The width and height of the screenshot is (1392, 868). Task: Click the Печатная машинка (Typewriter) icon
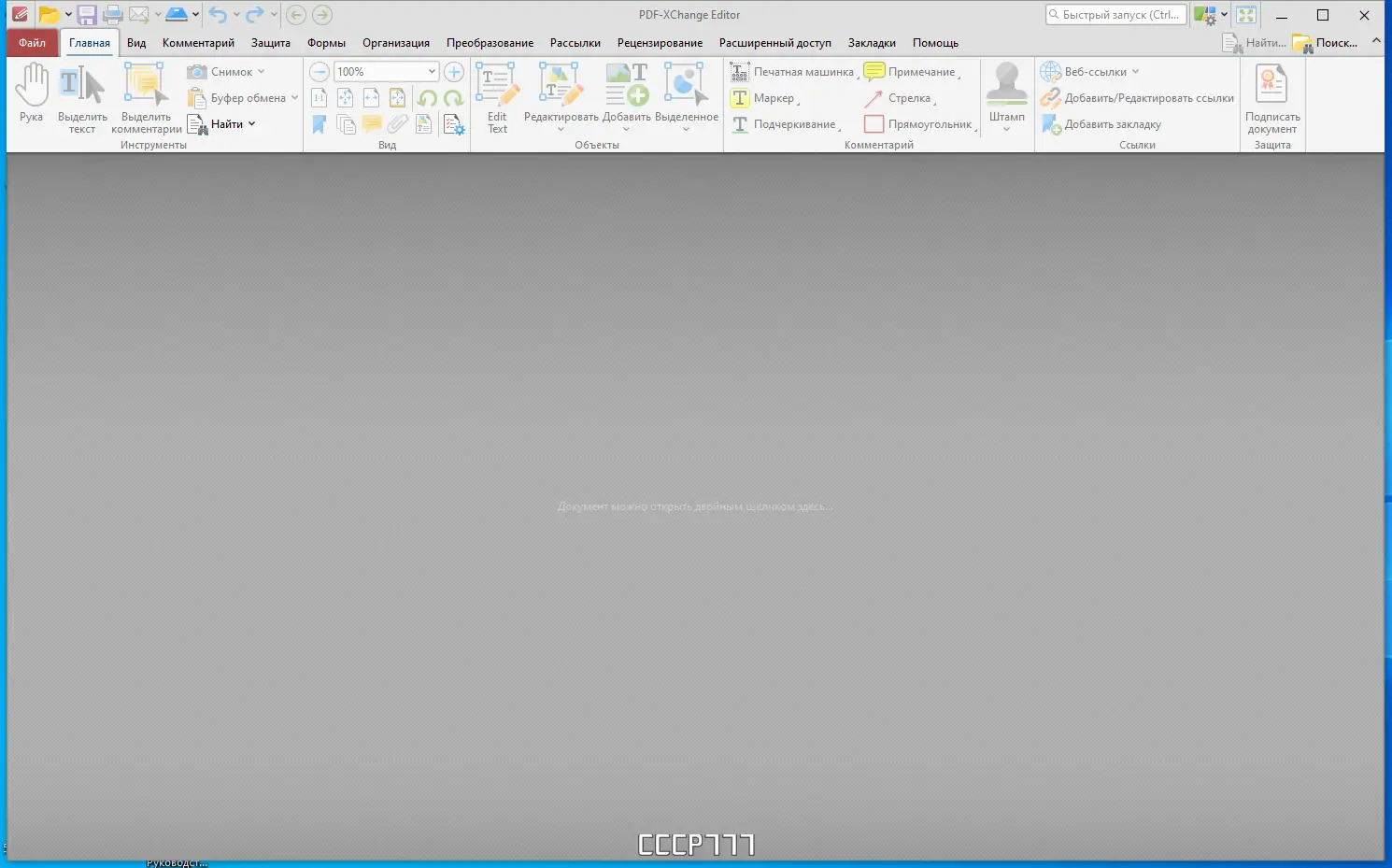tap(739, 71)
